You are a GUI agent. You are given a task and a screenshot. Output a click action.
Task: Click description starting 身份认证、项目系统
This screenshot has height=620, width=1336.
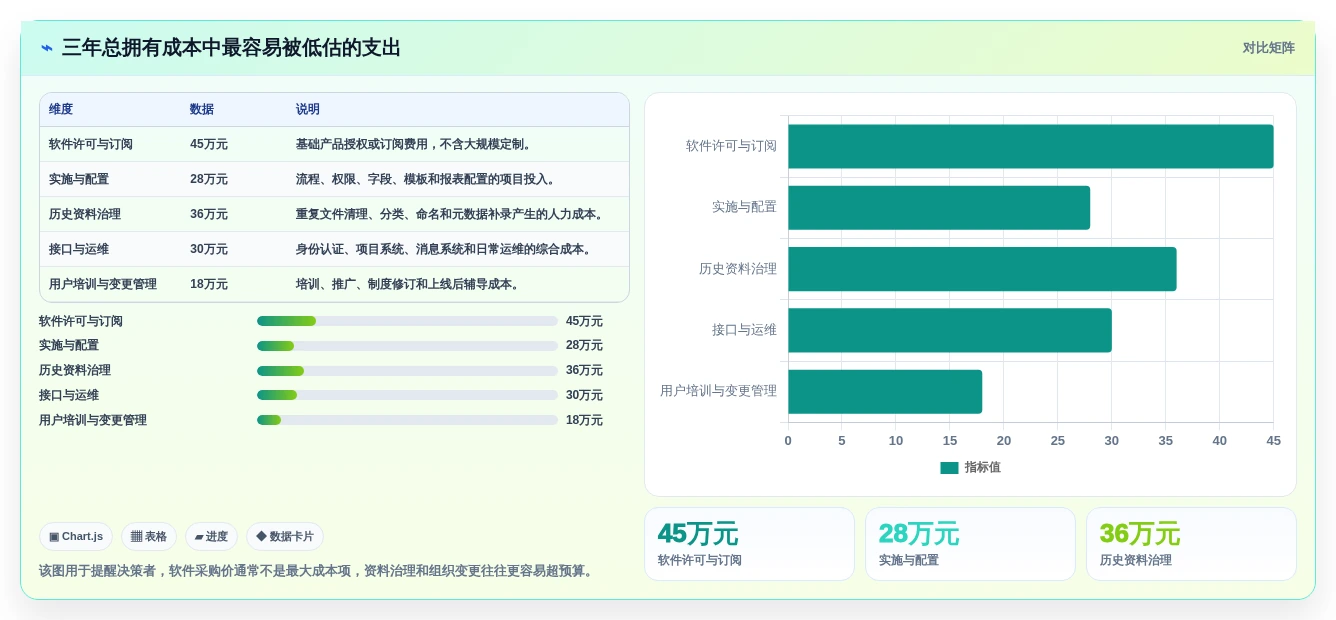(x=446, y=249)
